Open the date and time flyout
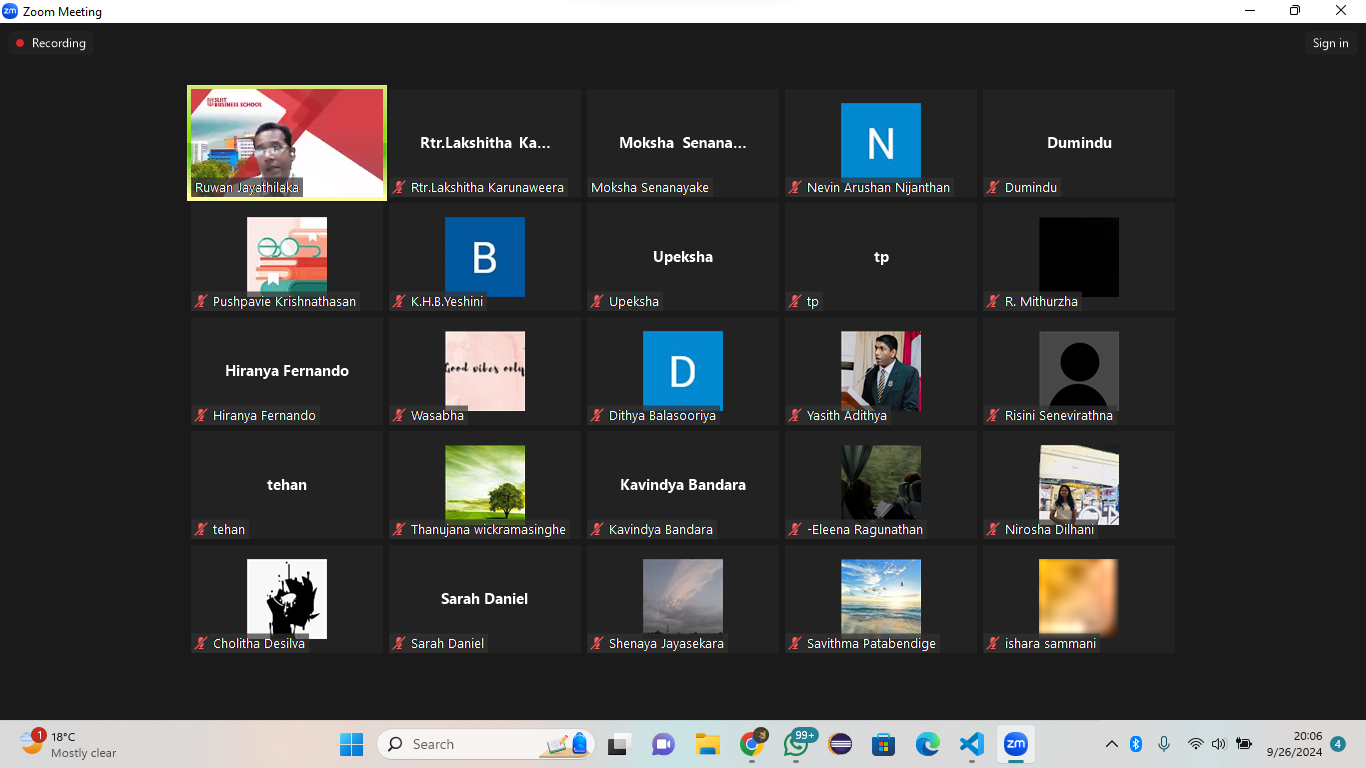This screenshot has height=768, width=1366. (x=1294, y=744)
